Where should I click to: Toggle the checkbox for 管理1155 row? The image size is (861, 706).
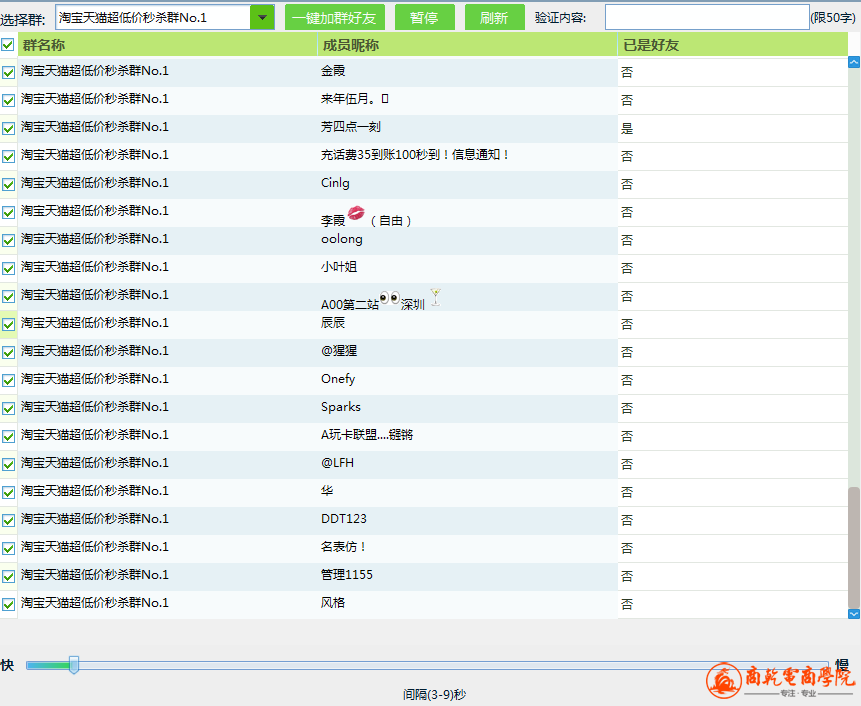(x=8, y=576)
